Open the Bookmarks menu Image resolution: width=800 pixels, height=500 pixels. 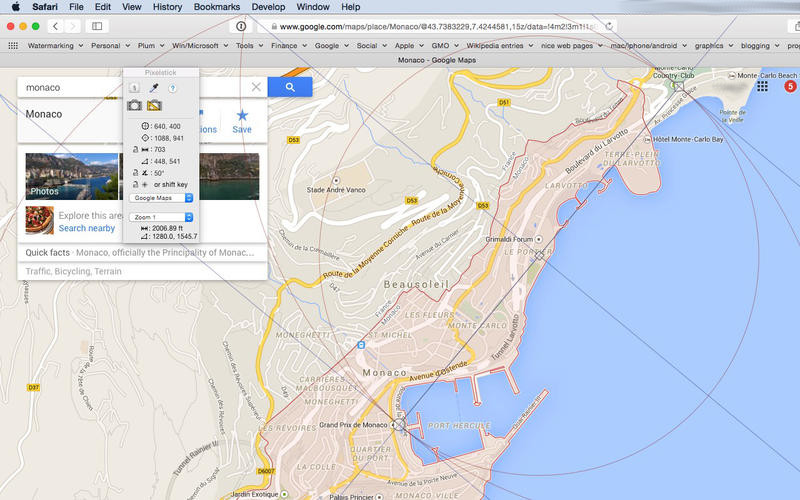(217, 7)
